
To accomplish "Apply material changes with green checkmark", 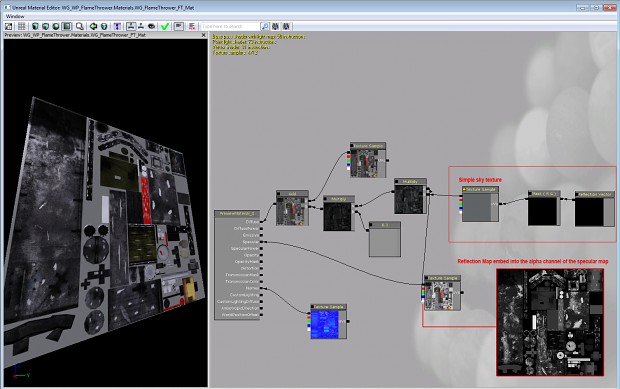I will coord(165,26).
